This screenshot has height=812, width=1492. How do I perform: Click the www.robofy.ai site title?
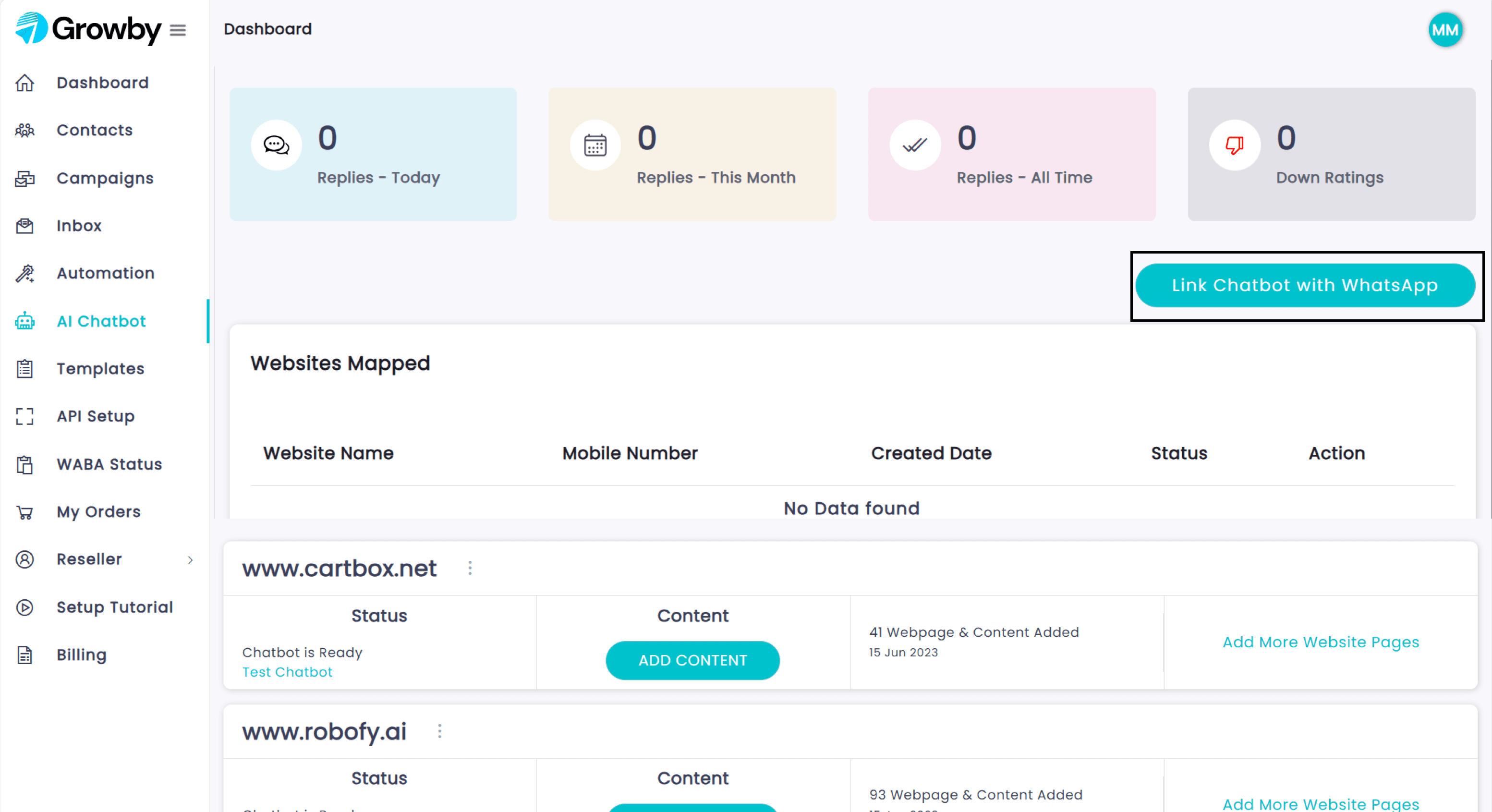click(x=324, y=731)
